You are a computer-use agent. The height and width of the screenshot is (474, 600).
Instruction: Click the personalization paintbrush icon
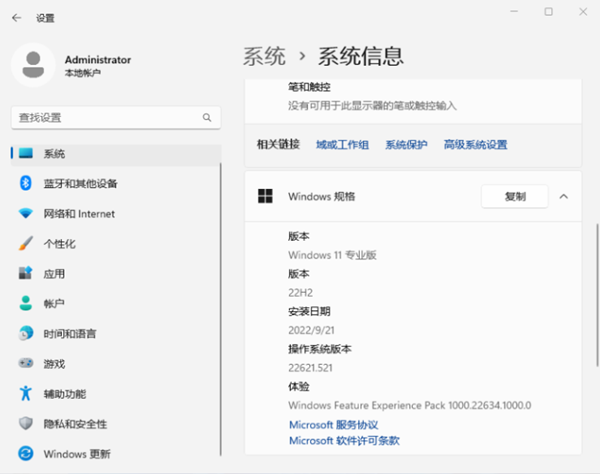[26, 243]
